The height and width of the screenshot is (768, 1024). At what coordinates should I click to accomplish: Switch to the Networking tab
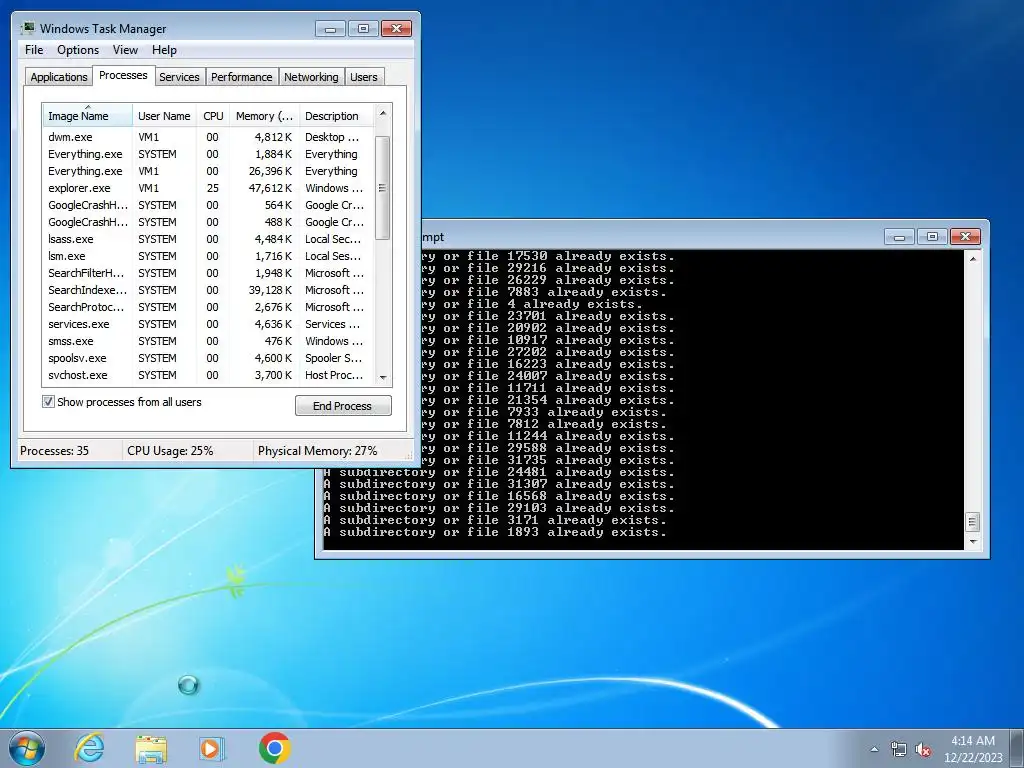pos(311,76)
